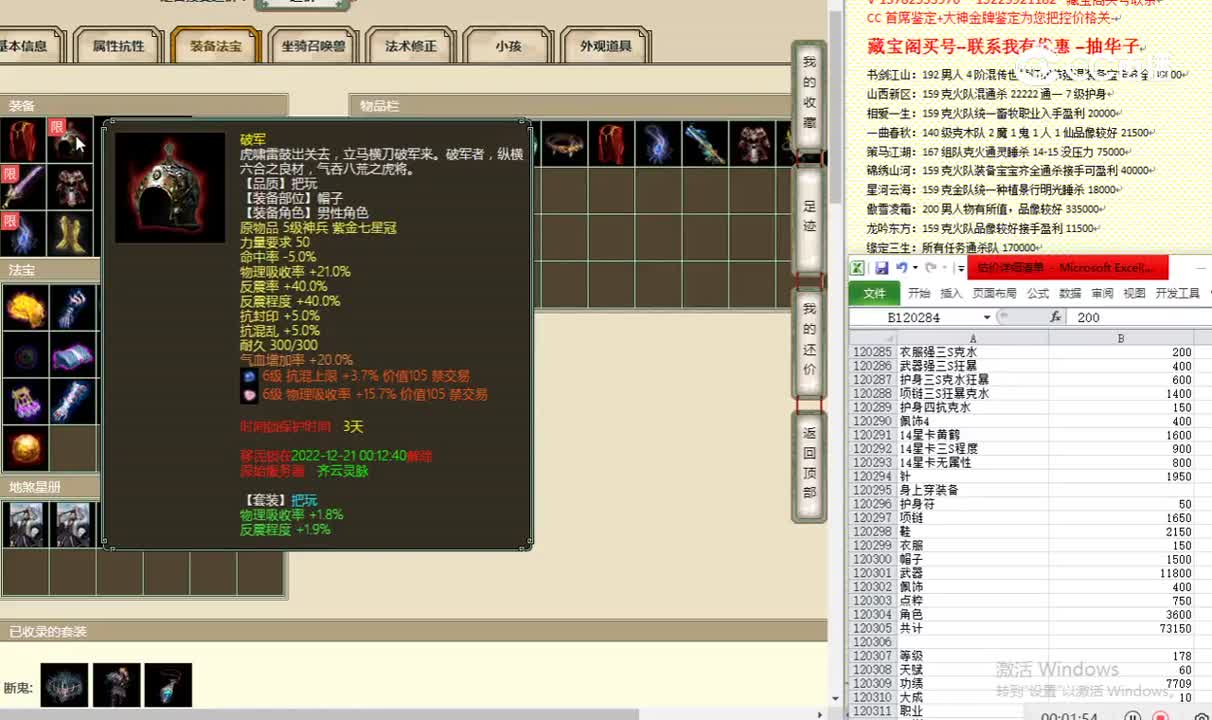Open Excel customize quick access toolbar dropdown
Viewport: 1212px width, 720px height.
click(x=961, y=268)
